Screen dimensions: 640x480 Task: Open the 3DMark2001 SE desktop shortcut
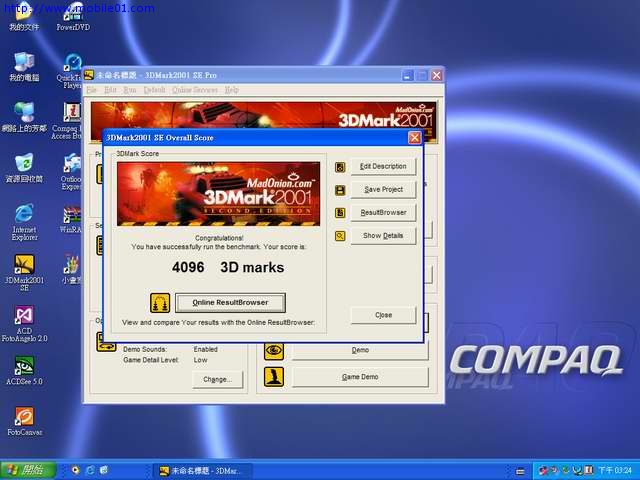(x=24, y=272)
